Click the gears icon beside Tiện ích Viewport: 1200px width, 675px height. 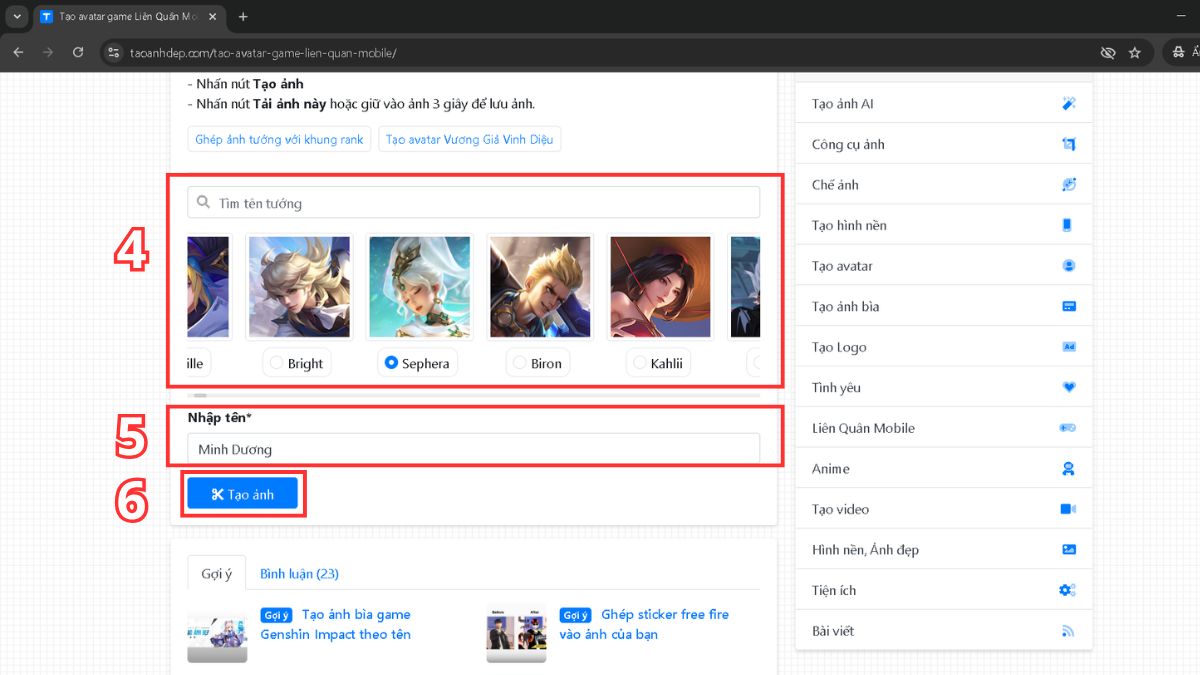point(1068,590)
